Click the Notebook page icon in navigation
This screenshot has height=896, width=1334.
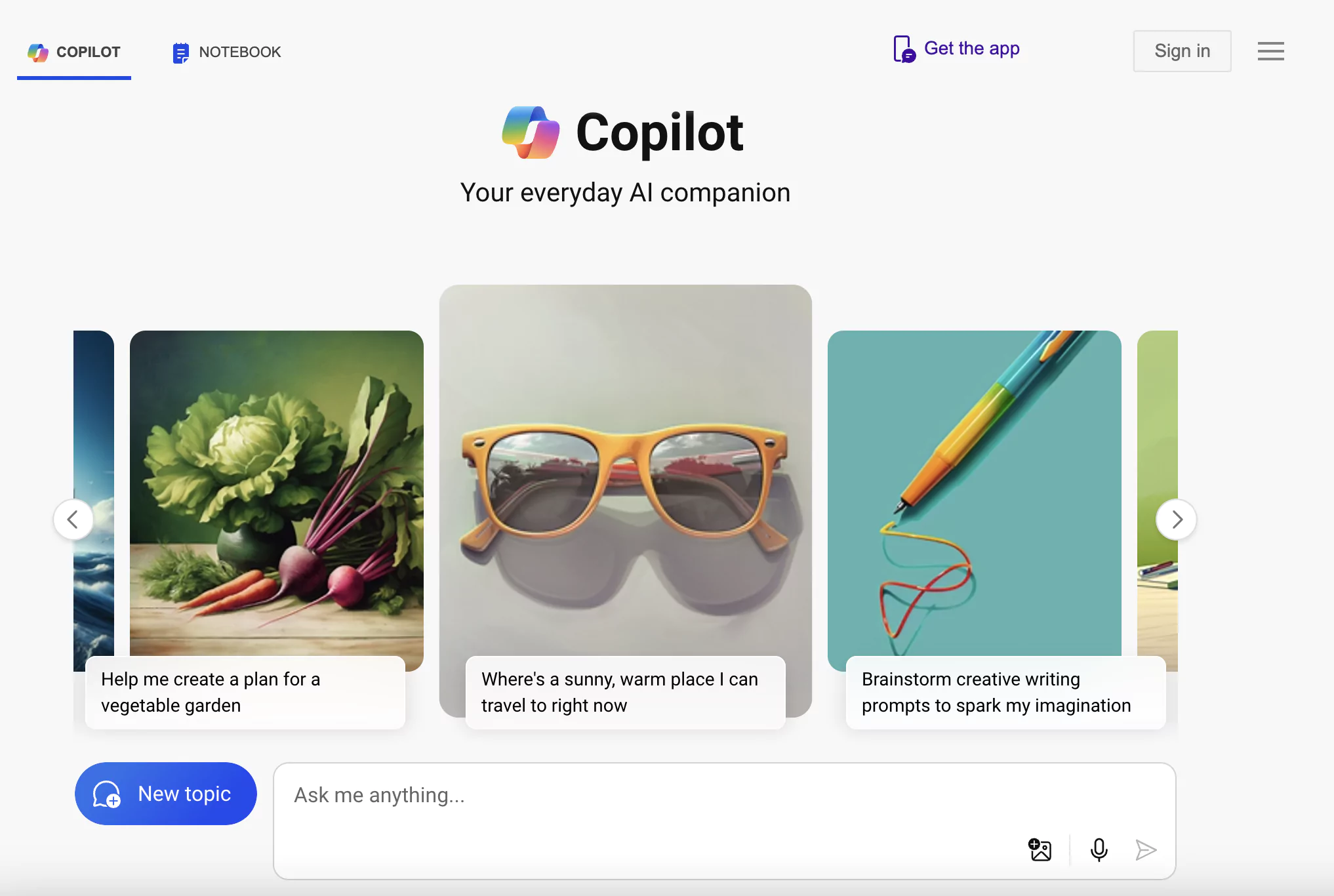[x=180, y=52]
